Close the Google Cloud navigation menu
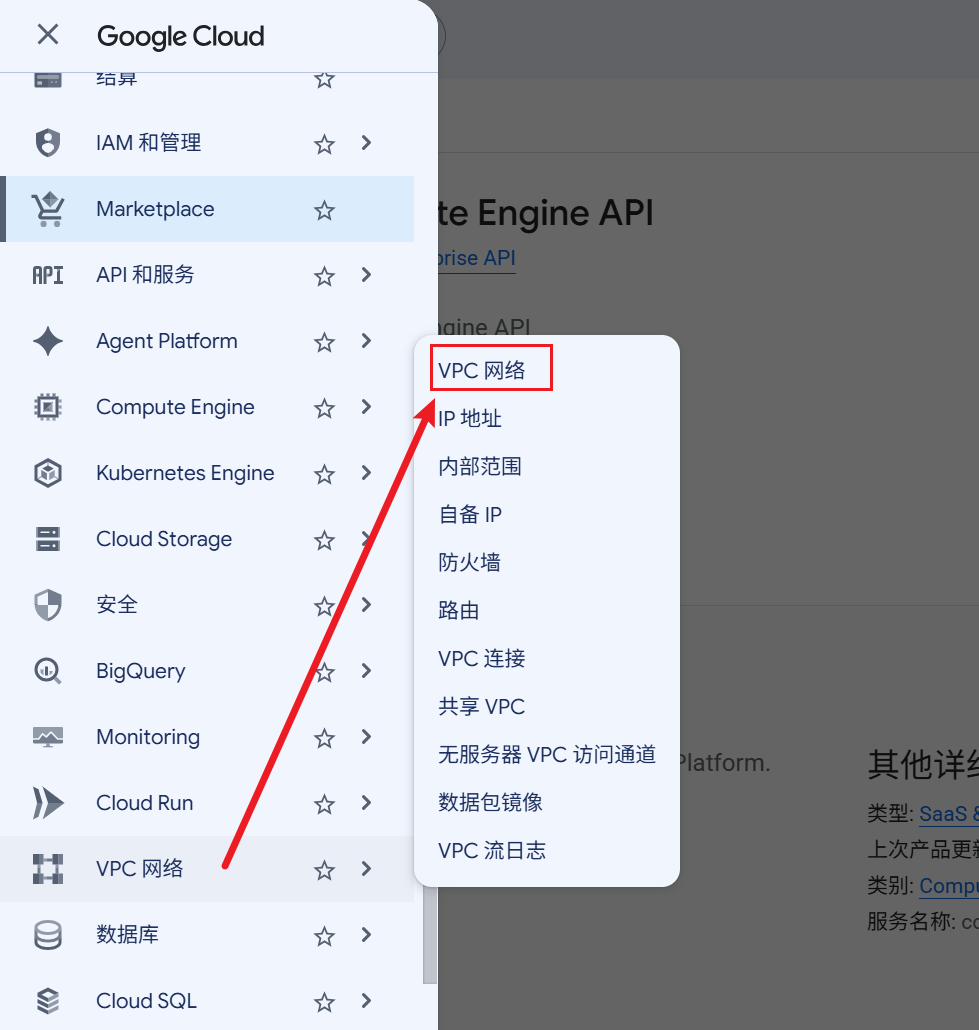The width and height of the screenshot is (979, 1030). (x=48, y=34)
